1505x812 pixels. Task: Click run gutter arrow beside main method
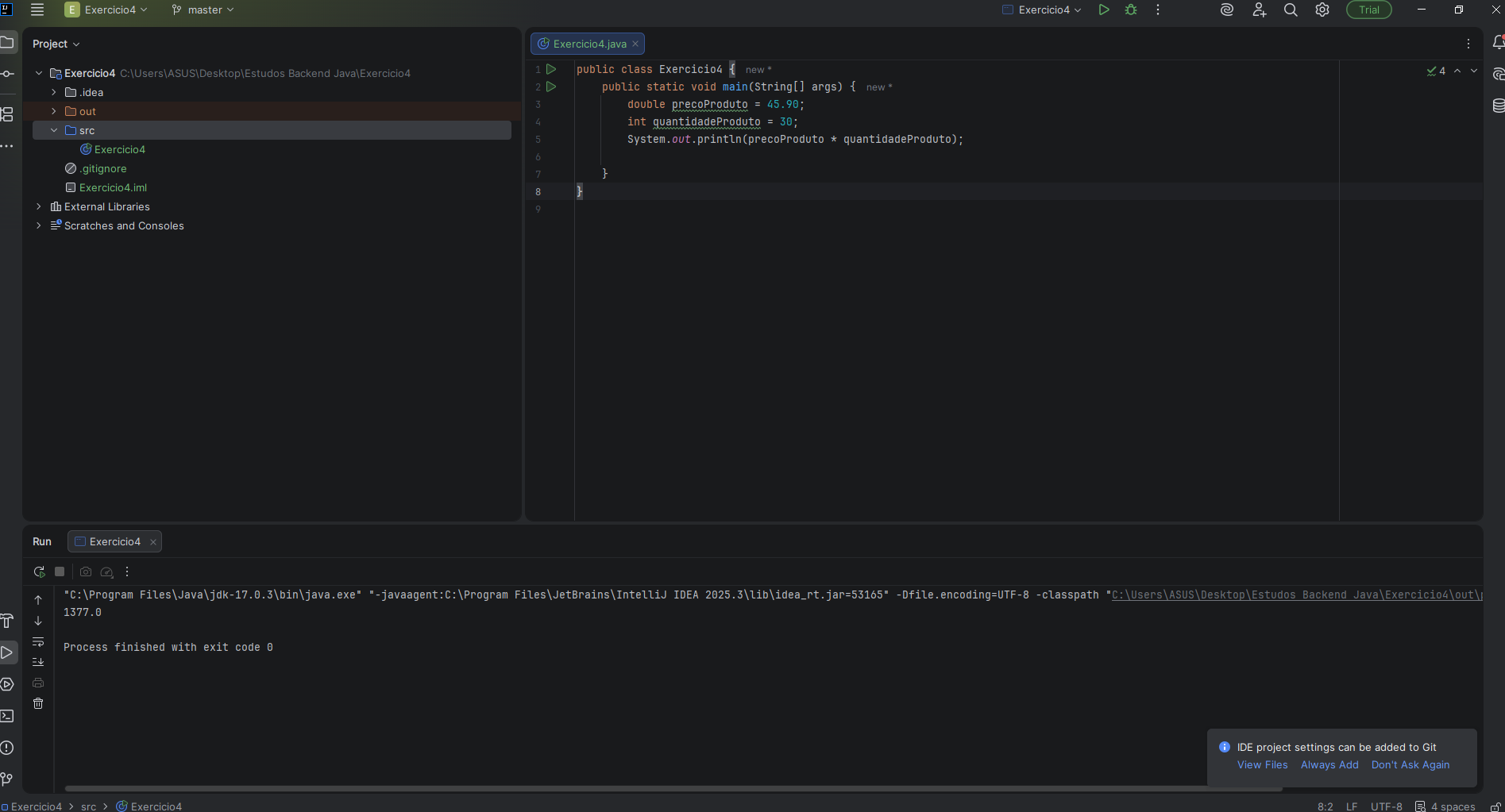[551, 87]
